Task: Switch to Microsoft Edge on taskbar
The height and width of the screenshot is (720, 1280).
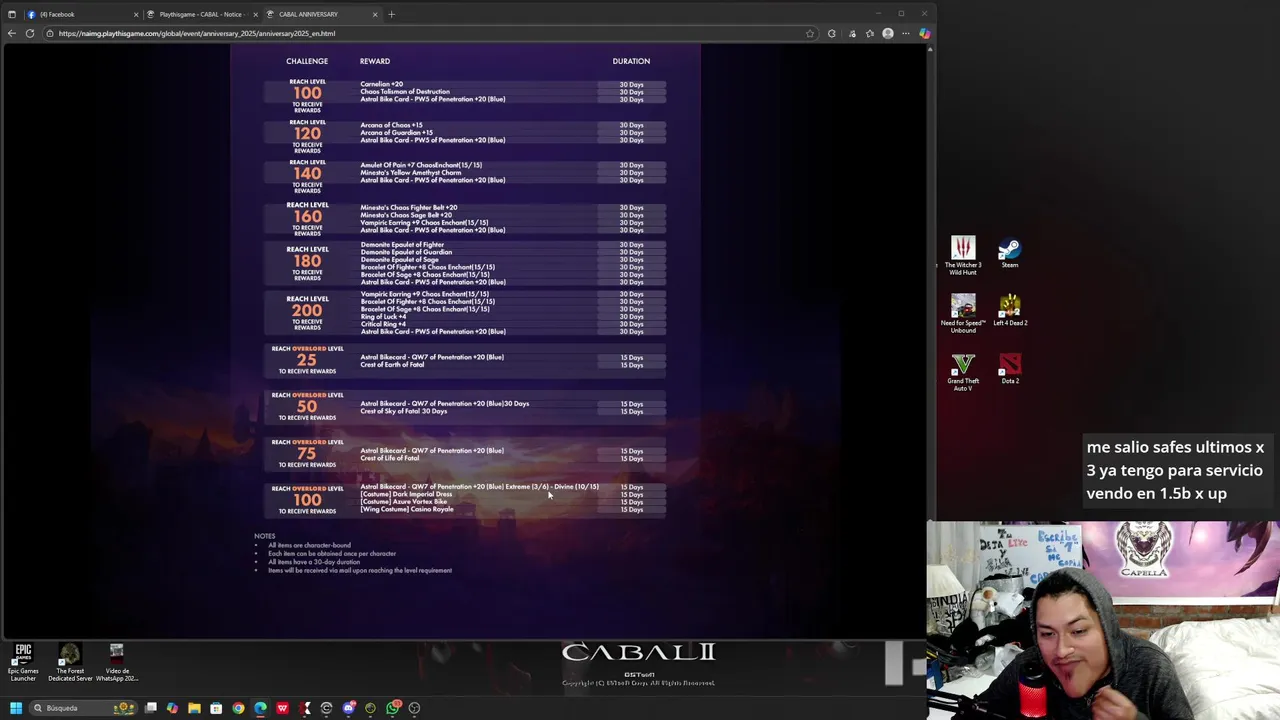Action: point(260,708)
